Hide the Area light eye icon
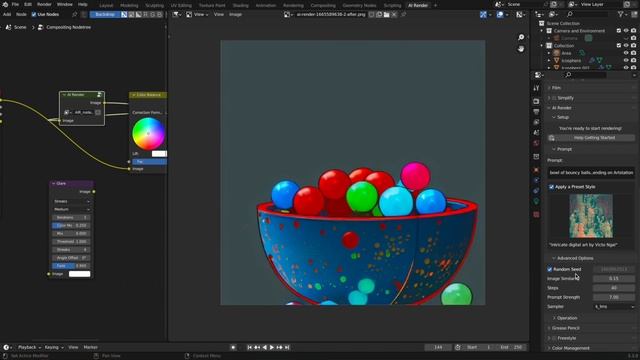The height and width of the screenshot is (360, 640). (626, 53)
